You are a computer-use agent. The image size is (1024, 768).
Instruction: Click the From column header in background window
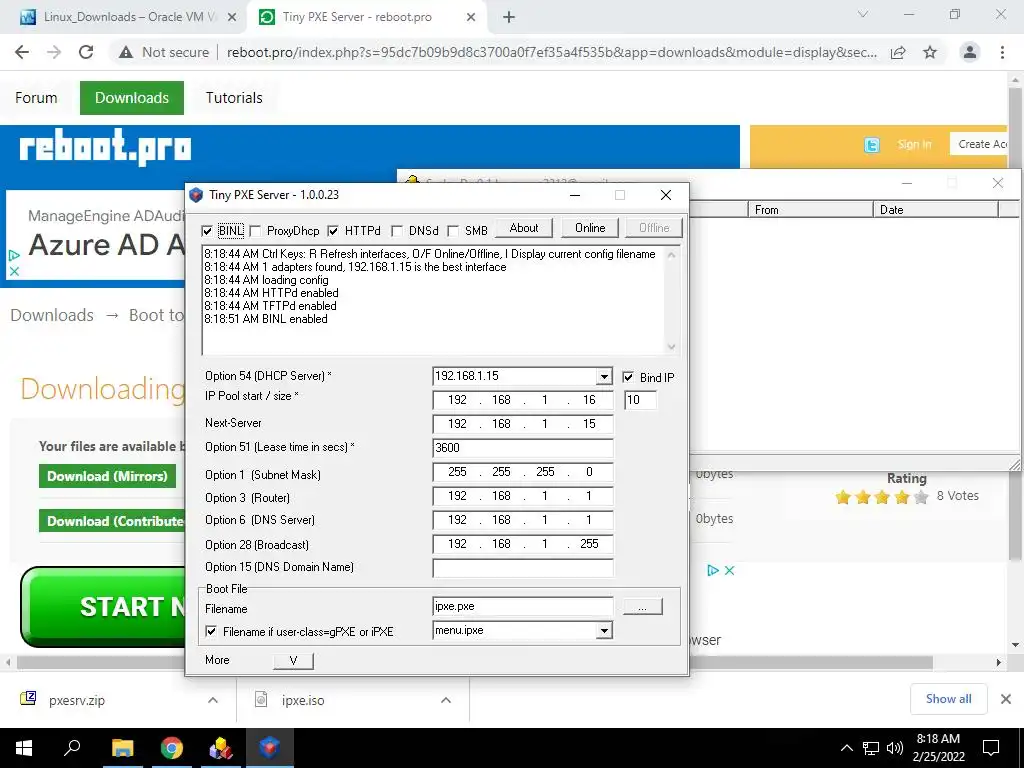pyautogui.click(x=810, y=210)
